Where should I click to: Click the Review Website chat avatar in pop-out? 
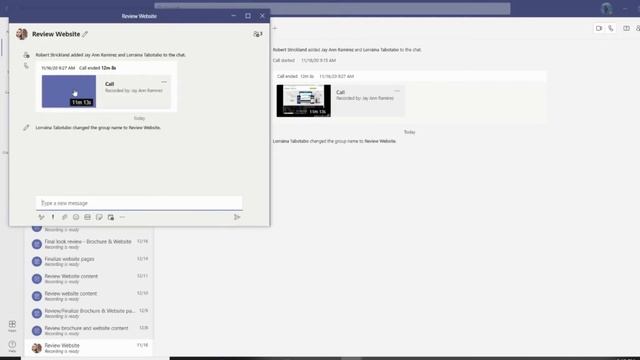22,34
